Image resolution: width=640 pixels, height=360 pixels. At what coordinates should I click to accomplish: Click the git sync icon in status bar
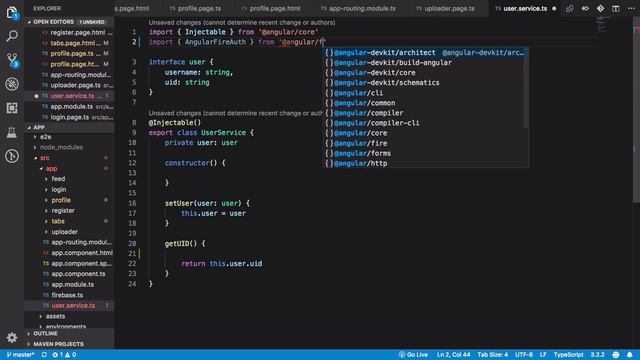pos(44,355)
